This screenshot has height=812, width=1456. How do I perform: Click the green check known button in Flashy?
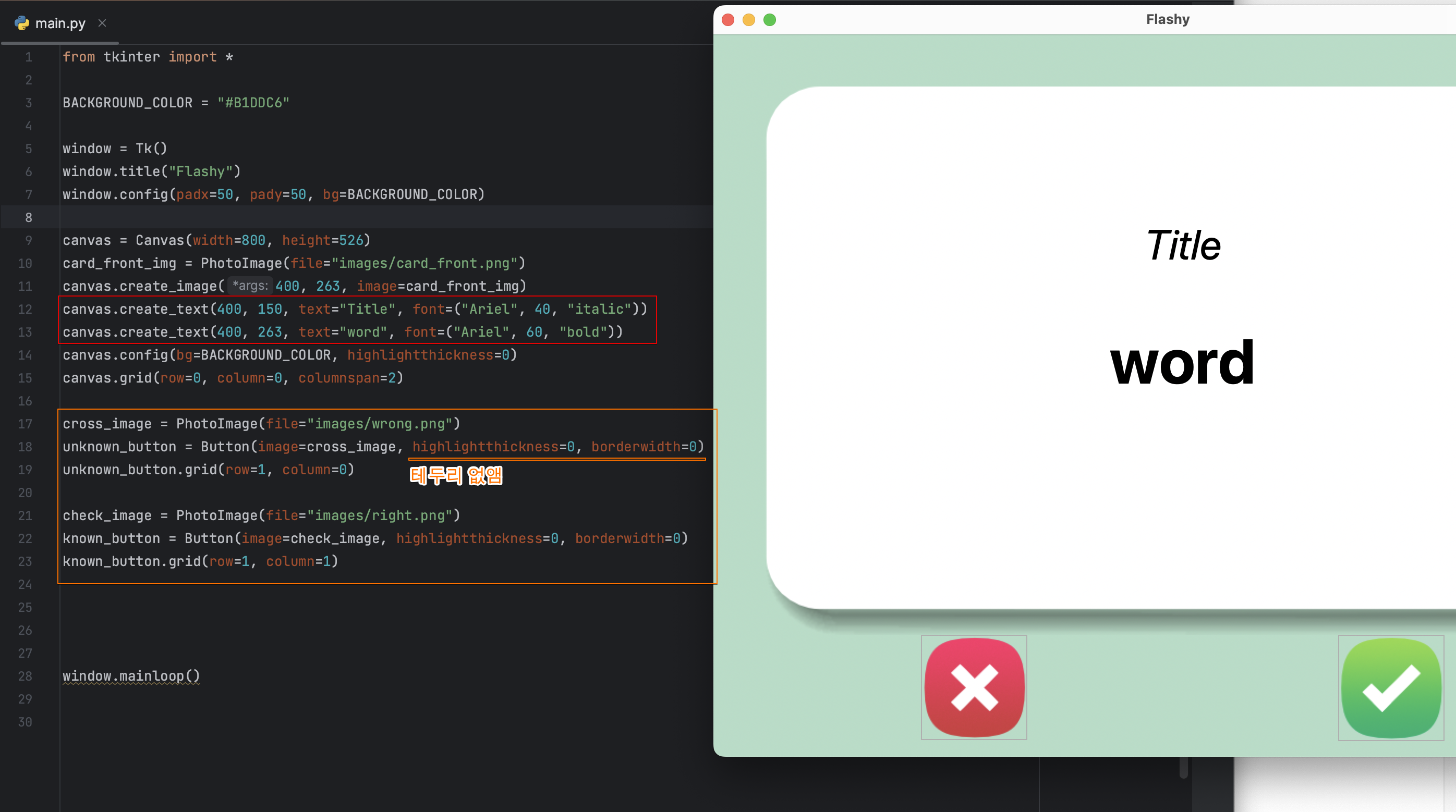[x=1391, y=687]
